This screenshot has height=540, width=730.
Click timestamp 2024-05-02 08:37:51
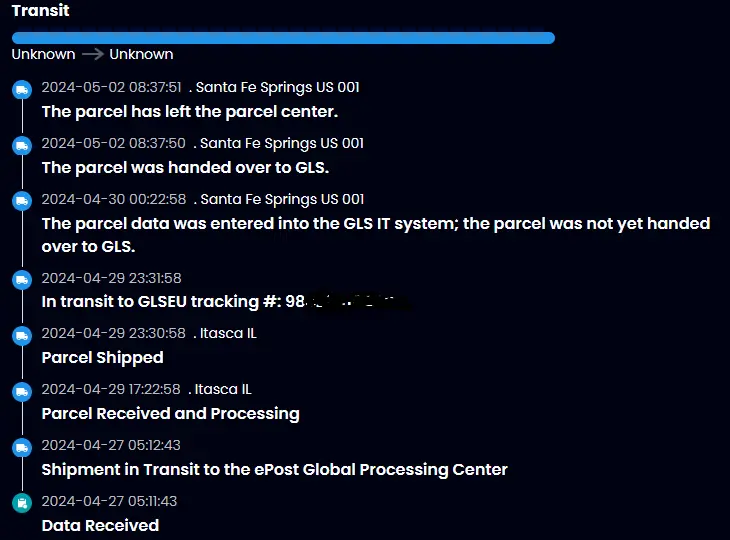pos(111,87)
